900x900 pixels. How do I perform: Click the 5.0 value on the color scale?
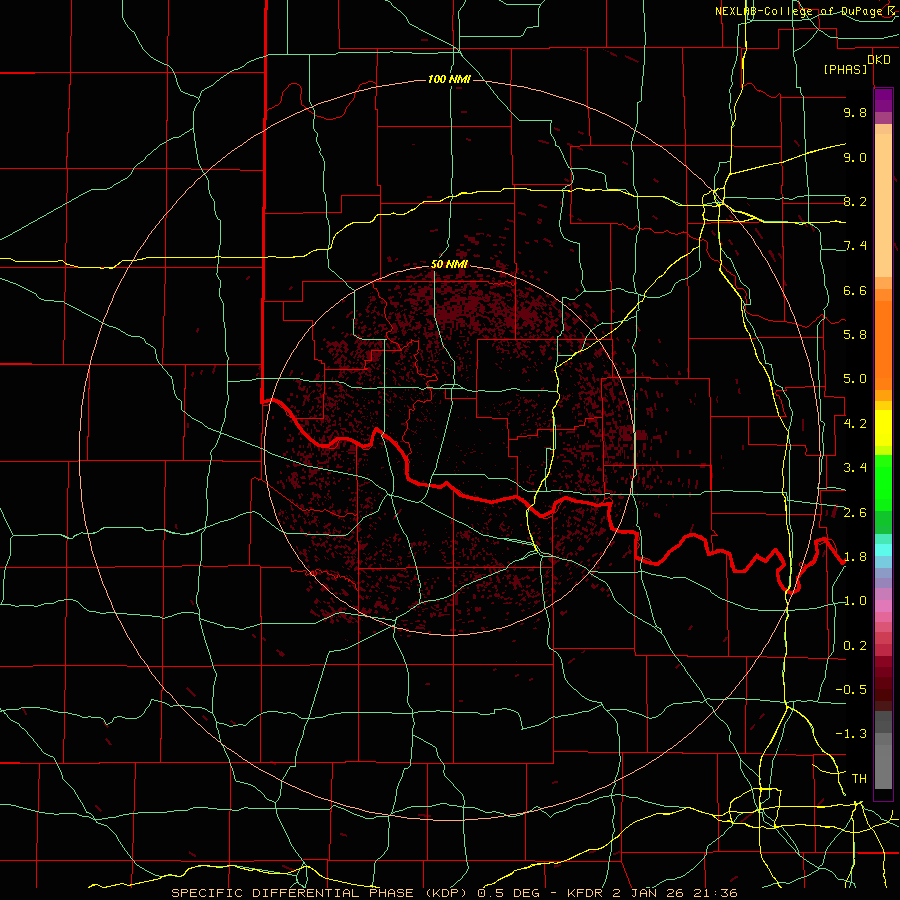click(x=855, y=379)
